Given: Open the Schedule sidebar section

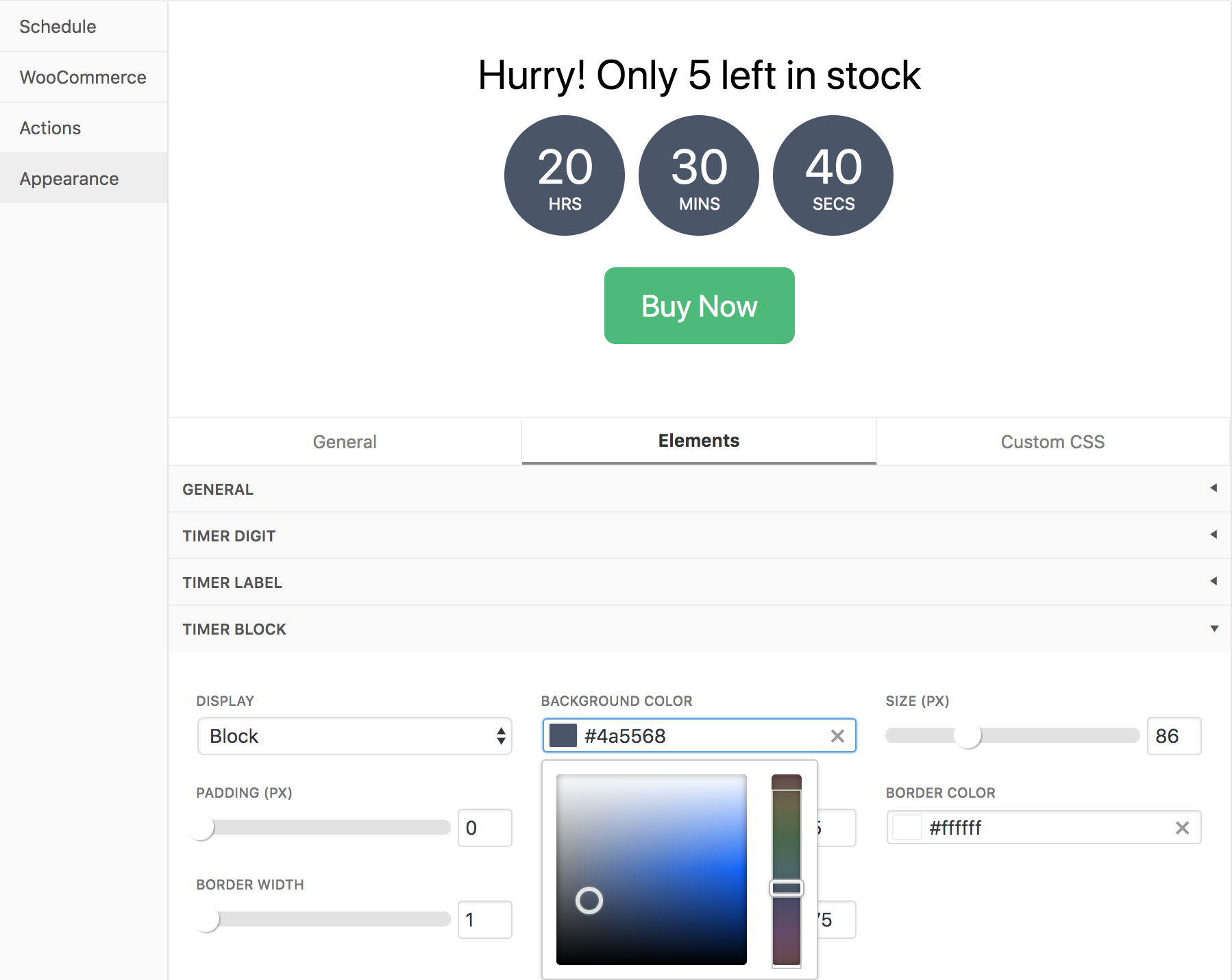Looking at the screenshot, I should pos(58,27).
